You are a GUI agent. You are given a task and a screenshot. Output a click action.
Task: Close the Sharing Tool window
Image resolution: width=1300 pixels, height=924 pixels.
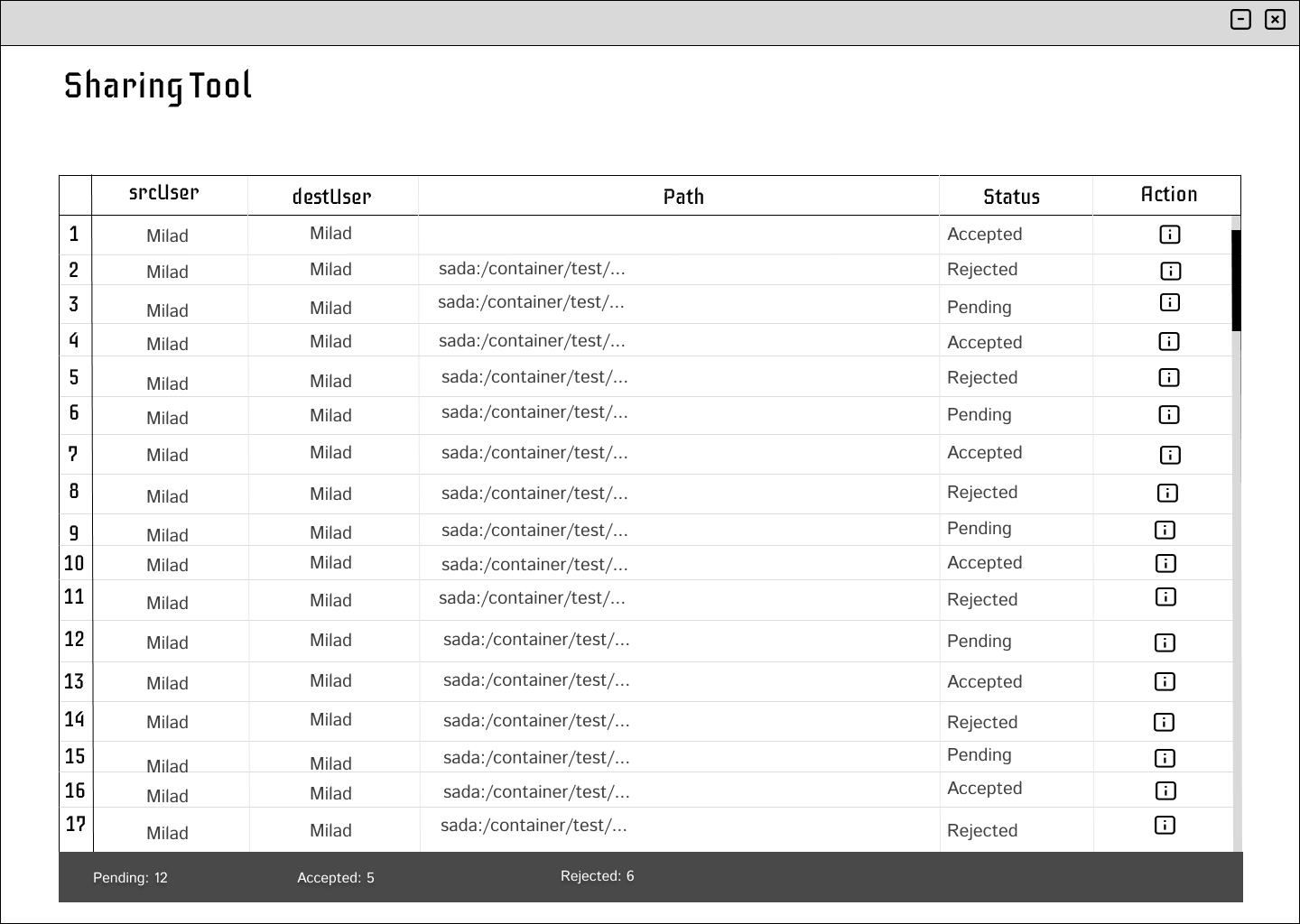pos(1275,19)
